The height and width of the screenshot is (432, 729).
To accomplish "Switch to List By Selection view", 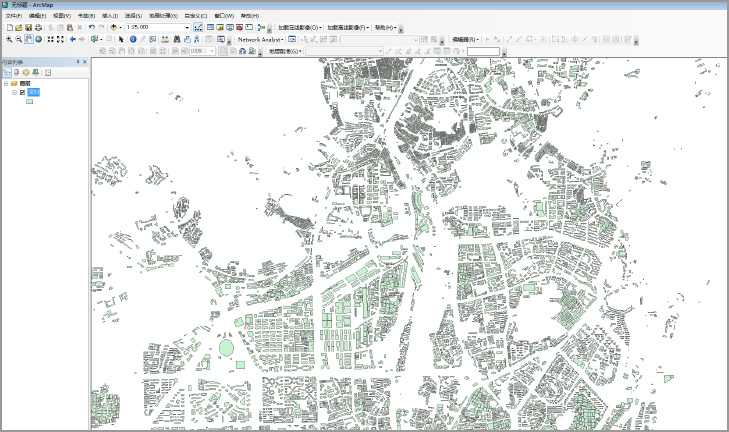I will (x=35, y=73).
